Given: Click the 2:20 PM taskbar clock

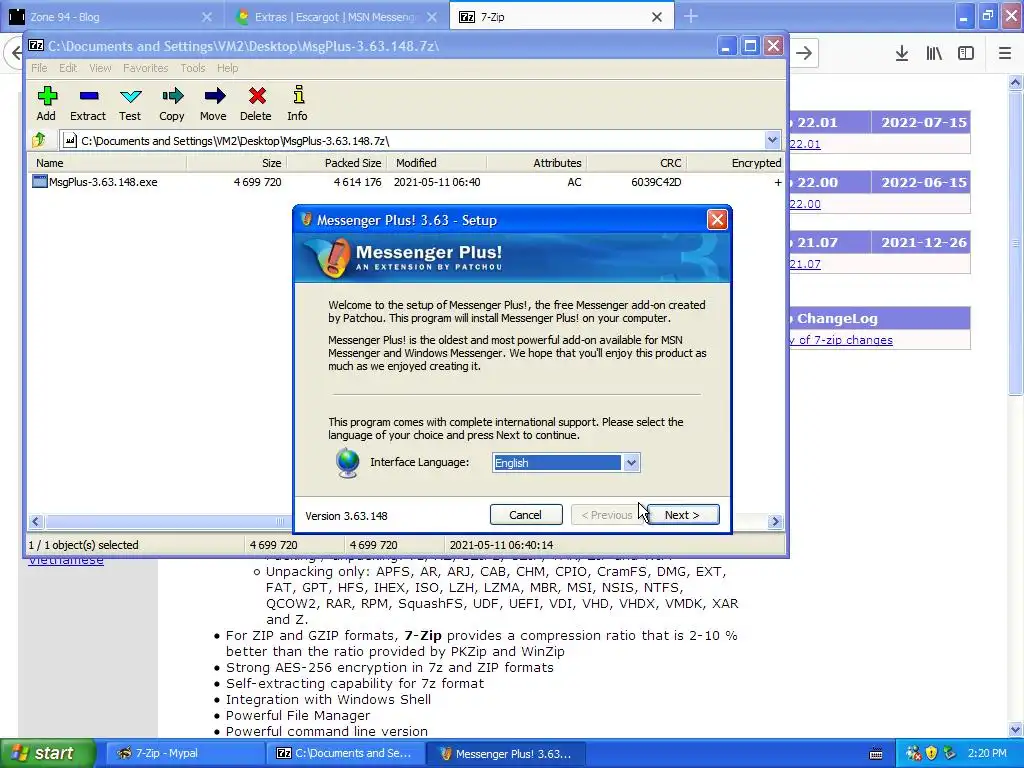Looking at the screenshot, I should [x=987, y=754].
